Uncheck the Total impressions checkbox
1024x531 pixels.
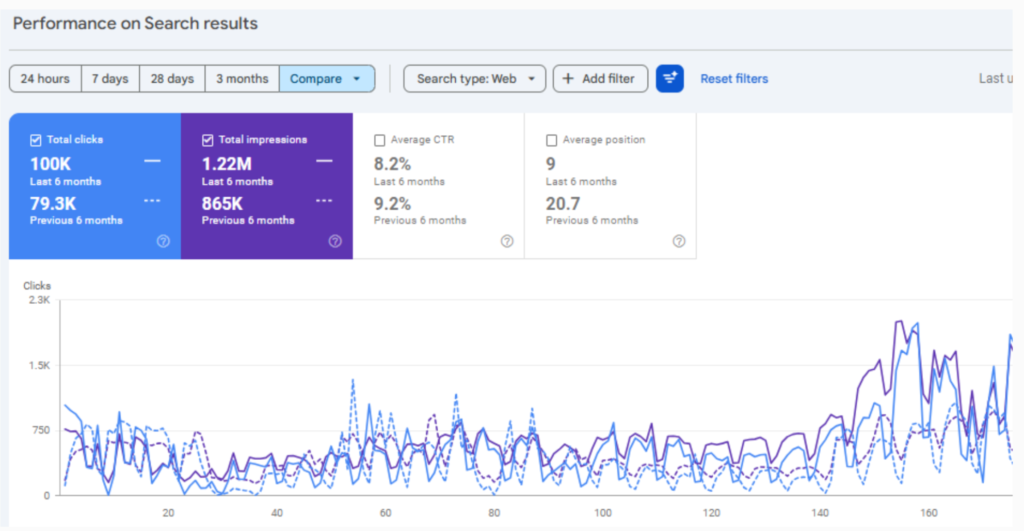coord(208,140)
